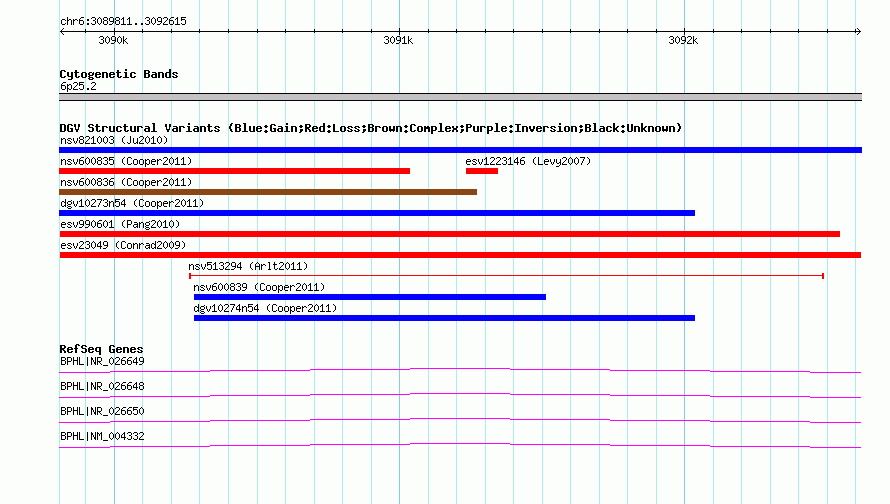890x504 pixels.
Task: Open variant label esv1223146 (Levy2007)
Action: click(x=528, y=161)
